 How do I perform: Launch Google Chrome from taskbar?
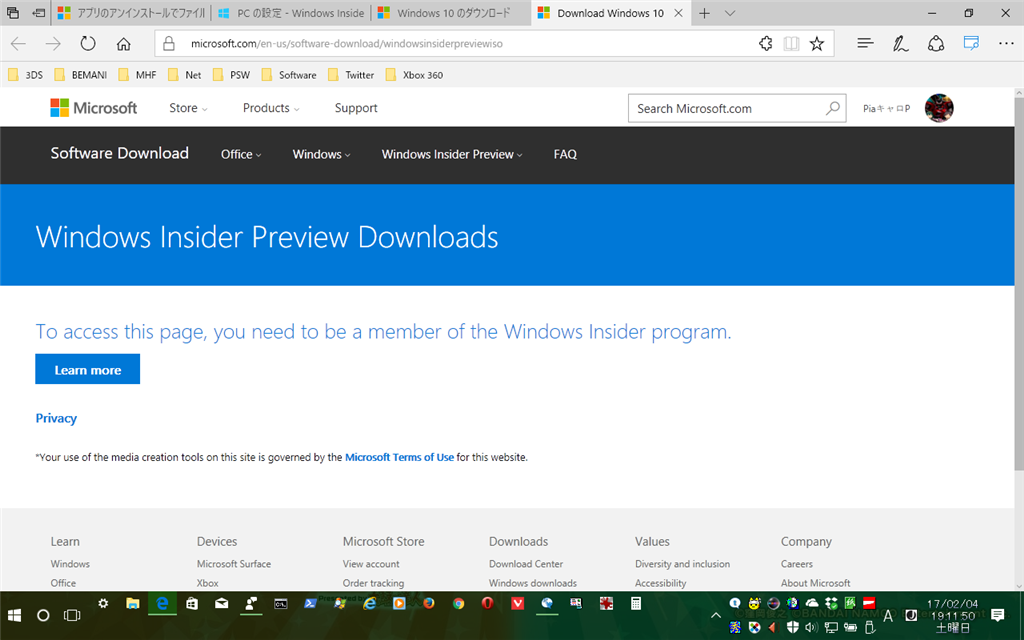[x=458, y=603]
